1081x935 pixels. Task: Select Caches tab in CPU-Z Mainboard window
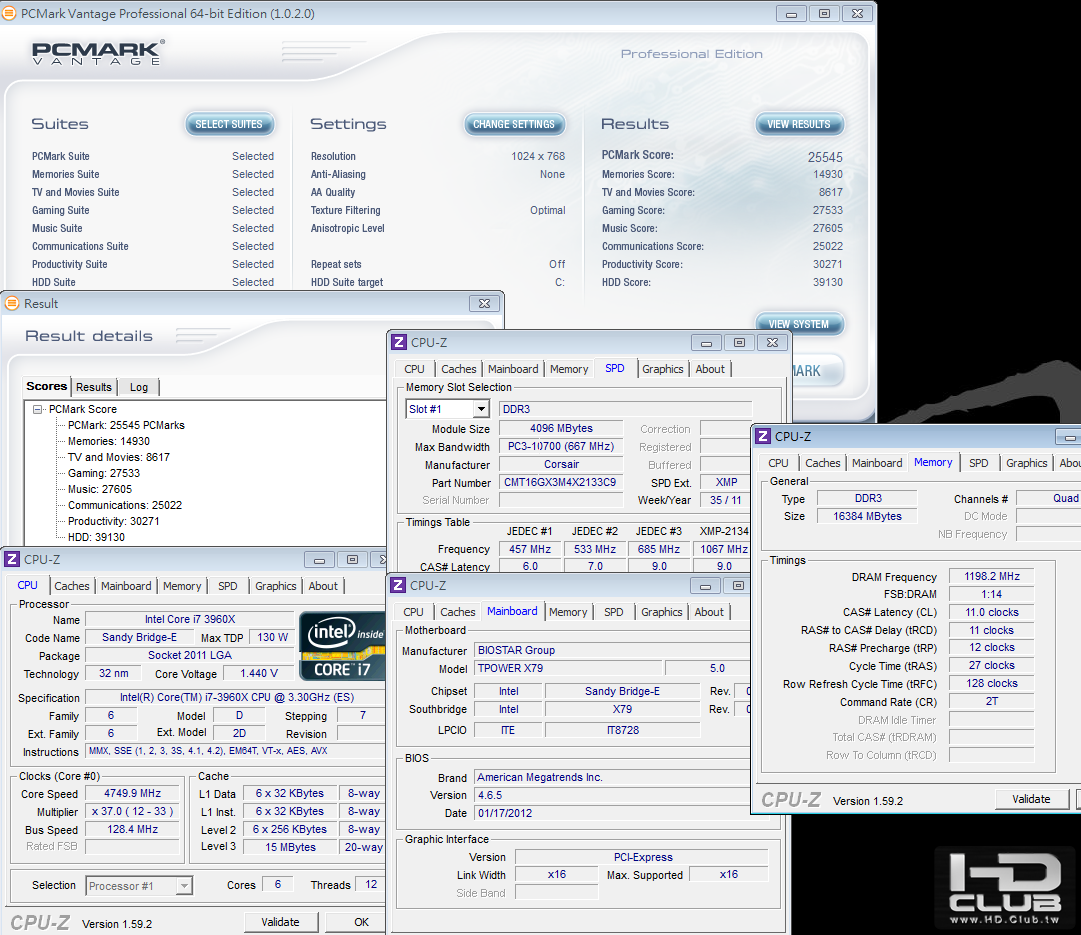click(x=458, y=612)
